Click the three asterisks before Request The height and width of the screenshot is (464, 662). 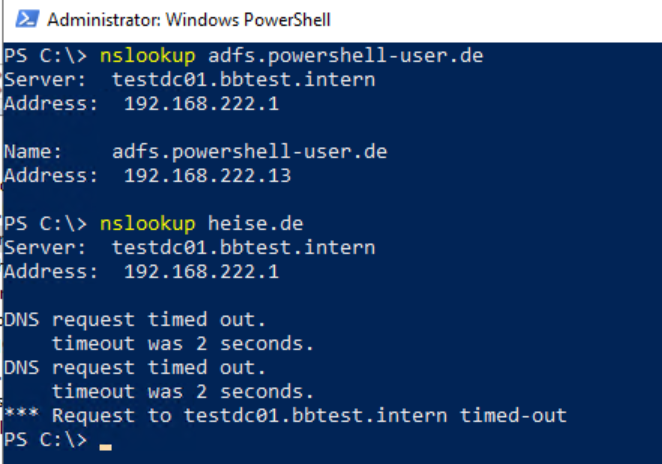click(x=22, y=413)
